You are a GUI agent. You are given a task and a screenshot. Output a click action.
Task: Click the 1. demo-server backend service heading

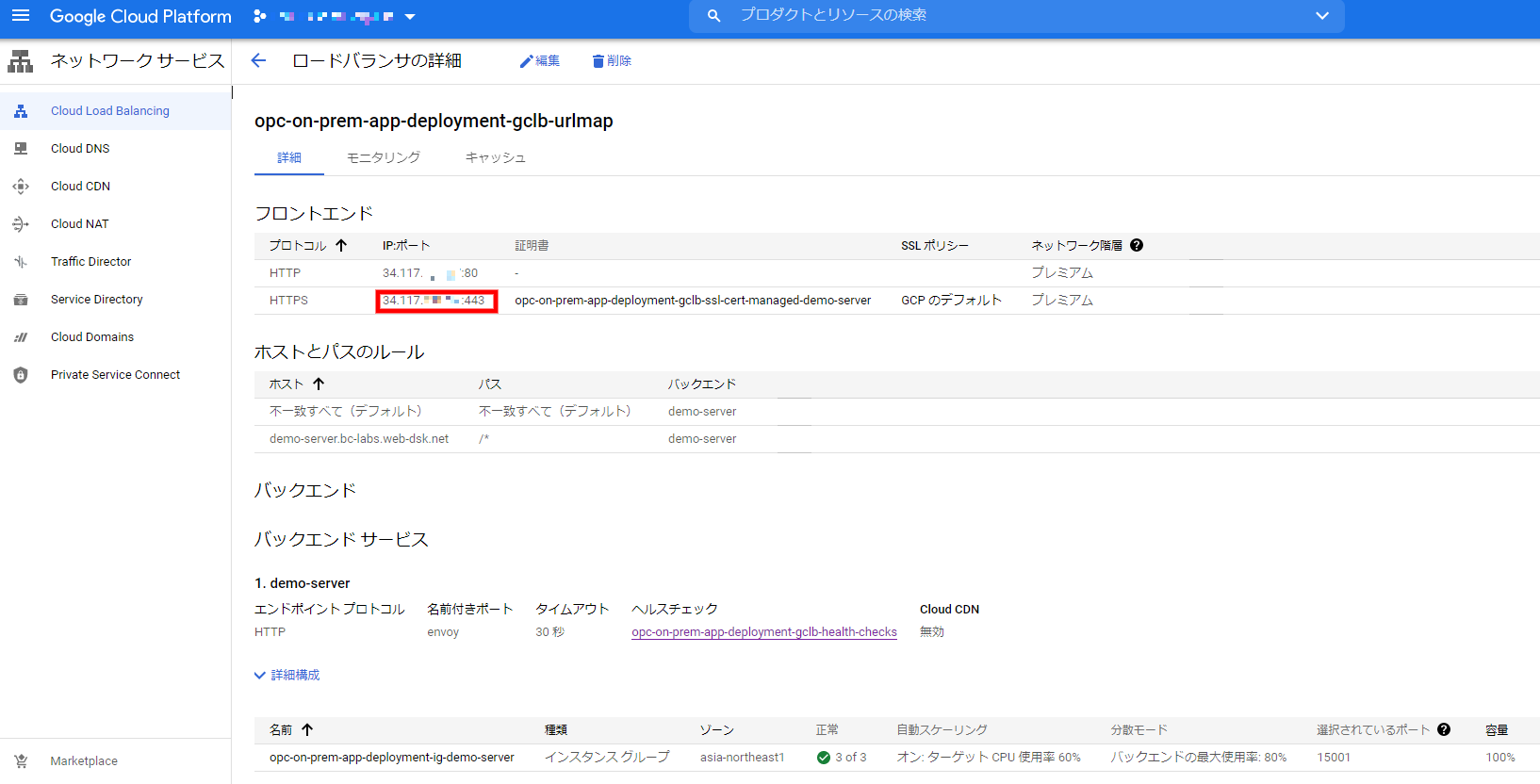[302, 583]
